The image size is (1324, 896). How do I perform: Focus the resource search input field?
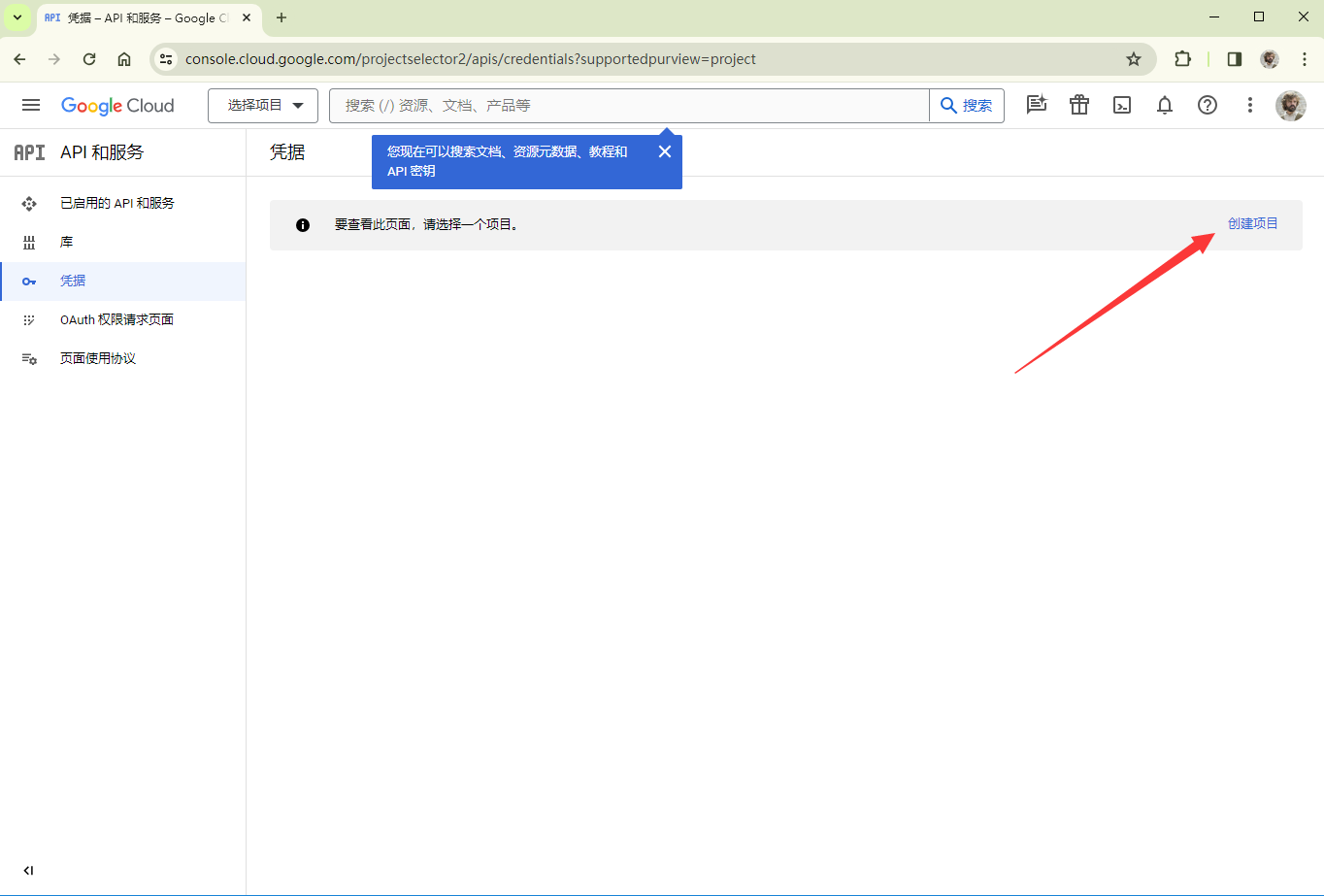tap(629, 106)
